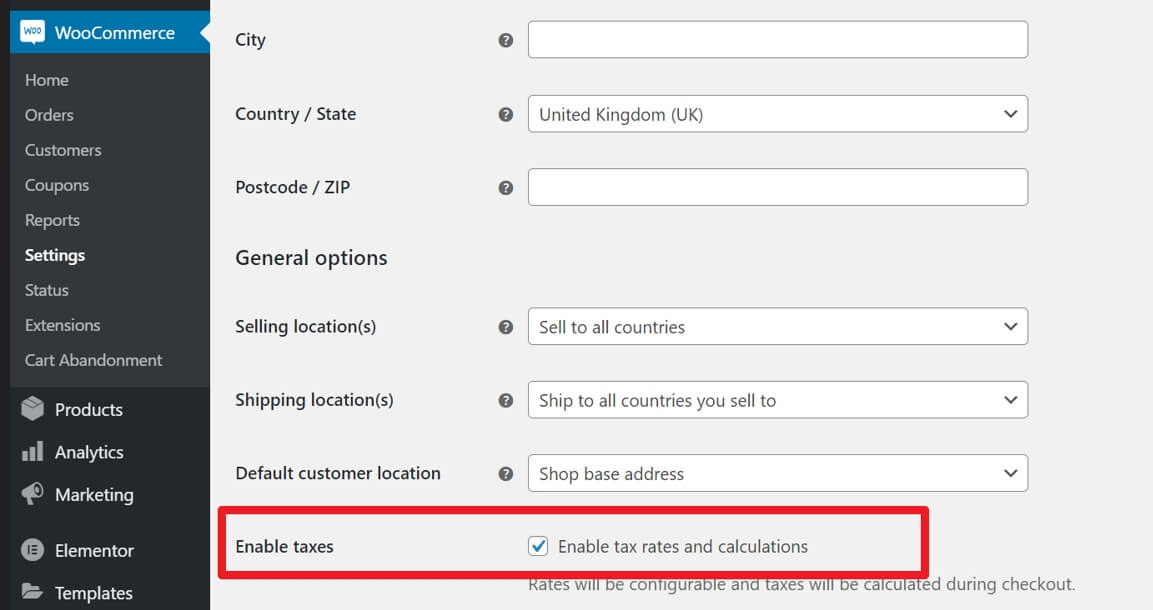Open the Extensions page link
This screenshot has width=1153, height=610.
pyautogui.click(x=62, y=325)
